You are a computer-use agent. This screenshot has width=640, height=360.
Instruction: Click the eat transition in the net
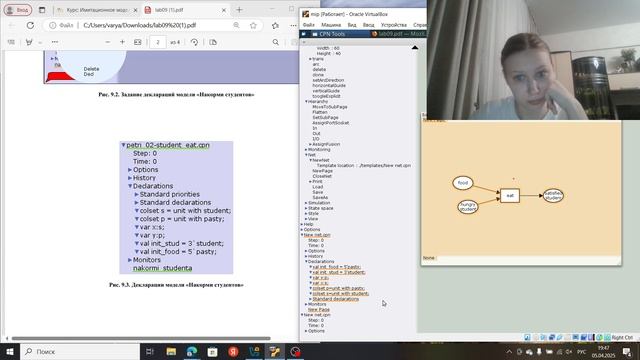point(510,196)
